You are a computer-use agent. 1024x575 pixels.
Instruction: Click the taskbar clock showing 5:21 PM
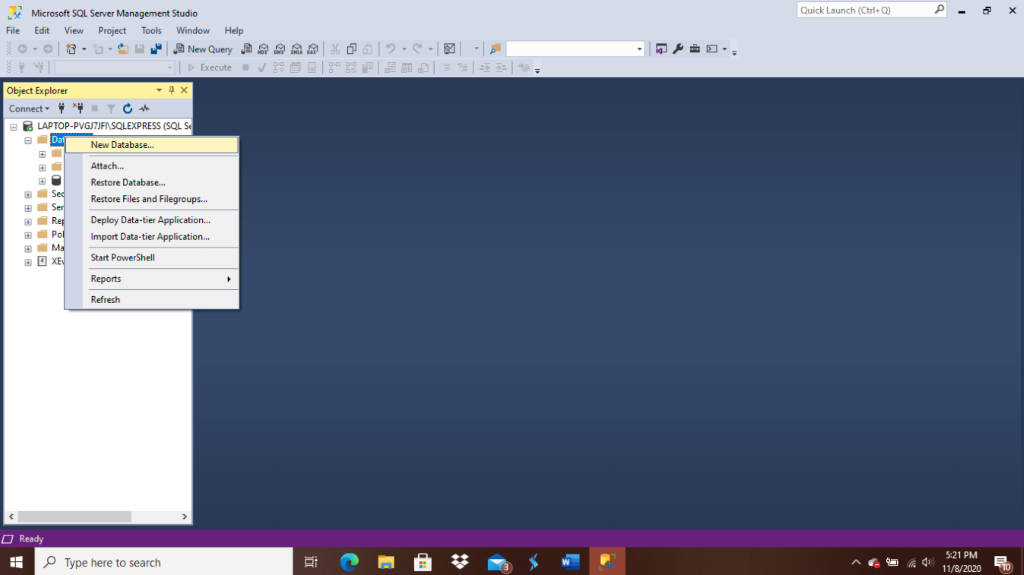click(x=961, y=562)
